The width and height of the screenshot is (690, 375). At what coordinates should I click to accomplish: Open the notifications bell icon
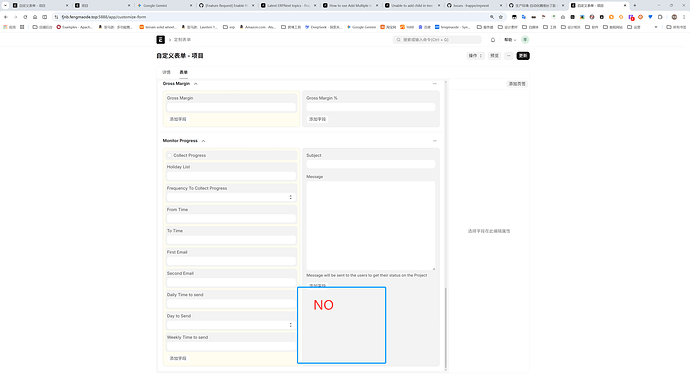pyautogui.click(x=493, y=40)
